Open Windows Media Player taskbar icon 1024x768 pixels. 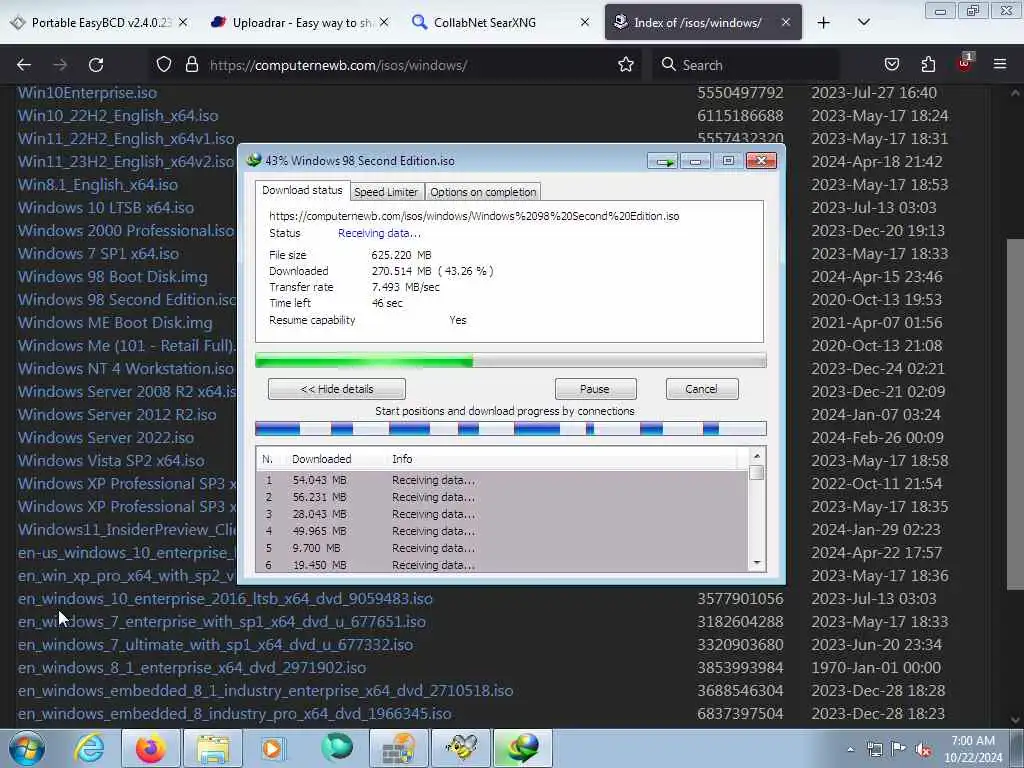click(x=273, y=748)
